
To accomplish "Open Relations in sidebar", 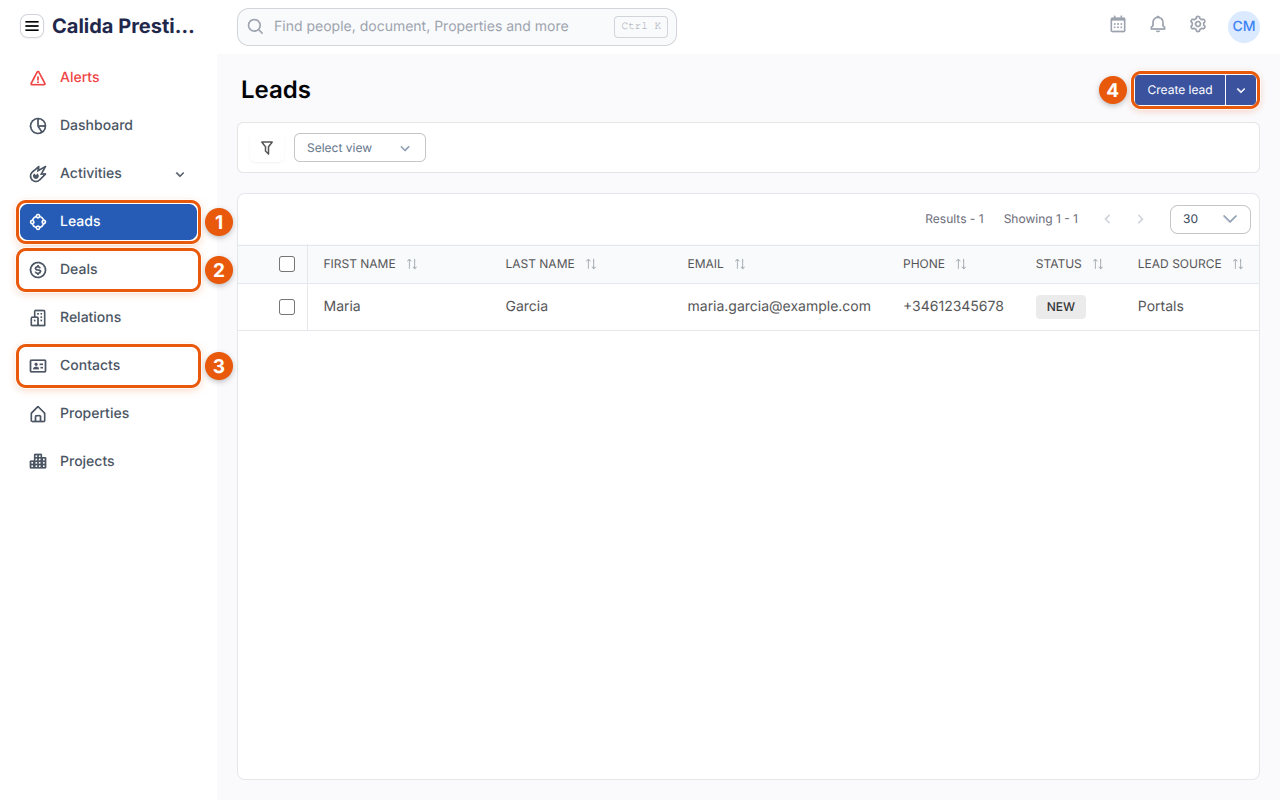I will coord(108,317).
